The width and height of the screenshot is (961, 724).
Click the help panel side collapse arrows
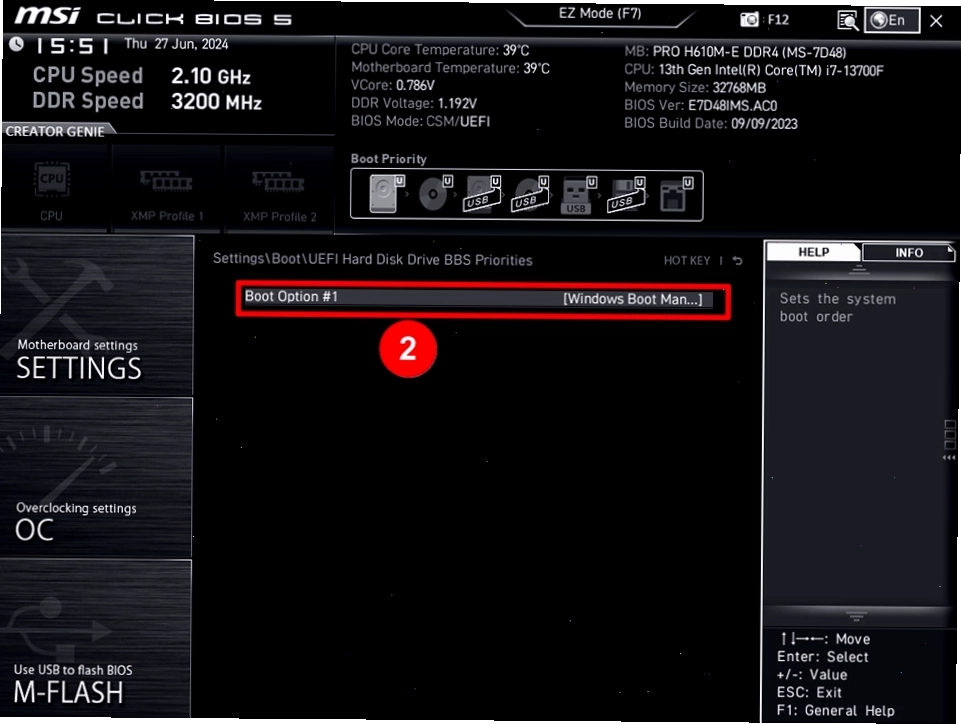(x=949, y=457)
